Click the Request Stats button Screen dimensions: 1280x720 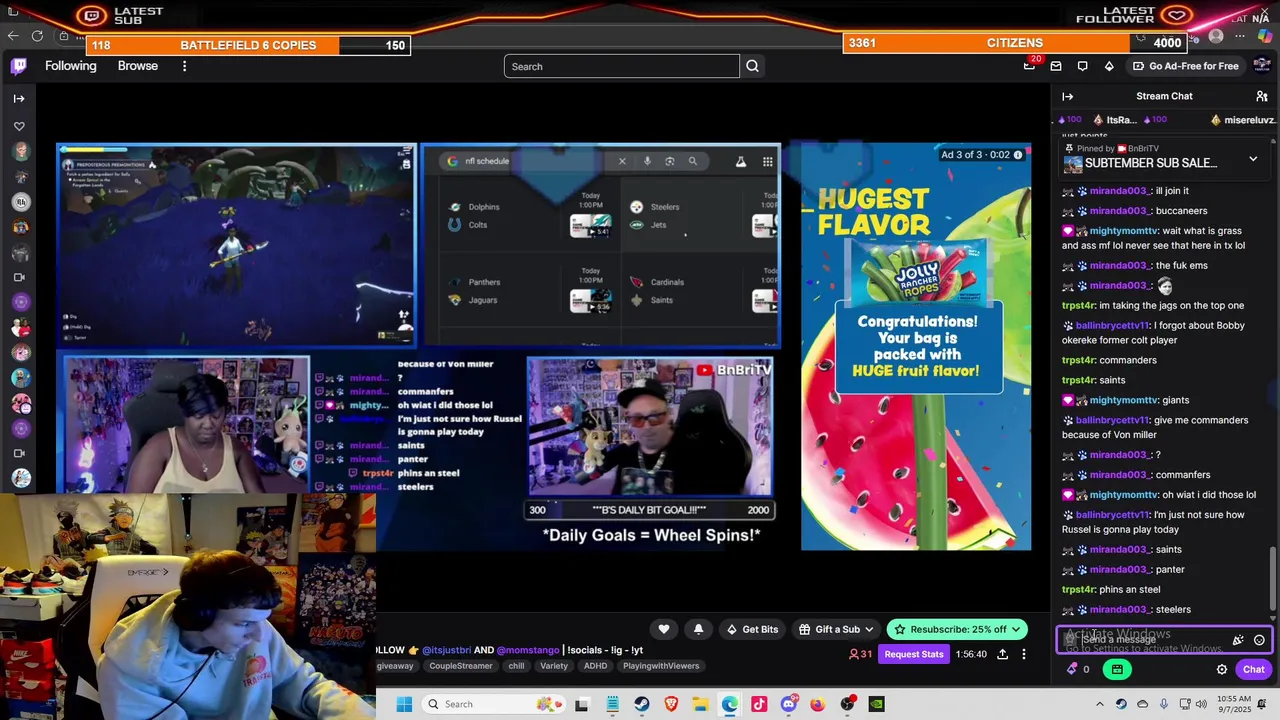point(913,654)
